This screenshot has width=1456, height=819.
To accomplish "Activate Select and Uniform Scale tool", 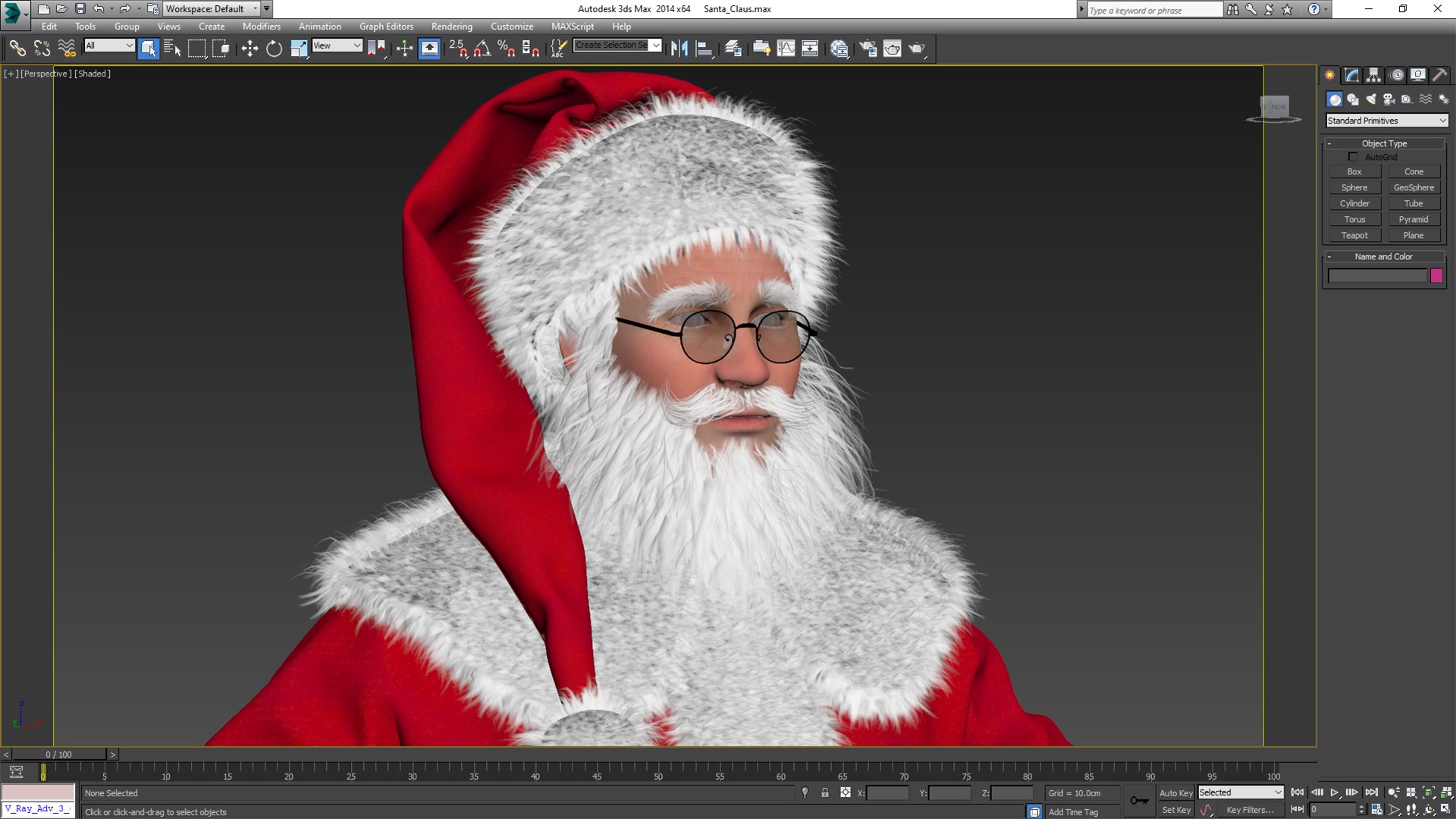I will (299, 49).
